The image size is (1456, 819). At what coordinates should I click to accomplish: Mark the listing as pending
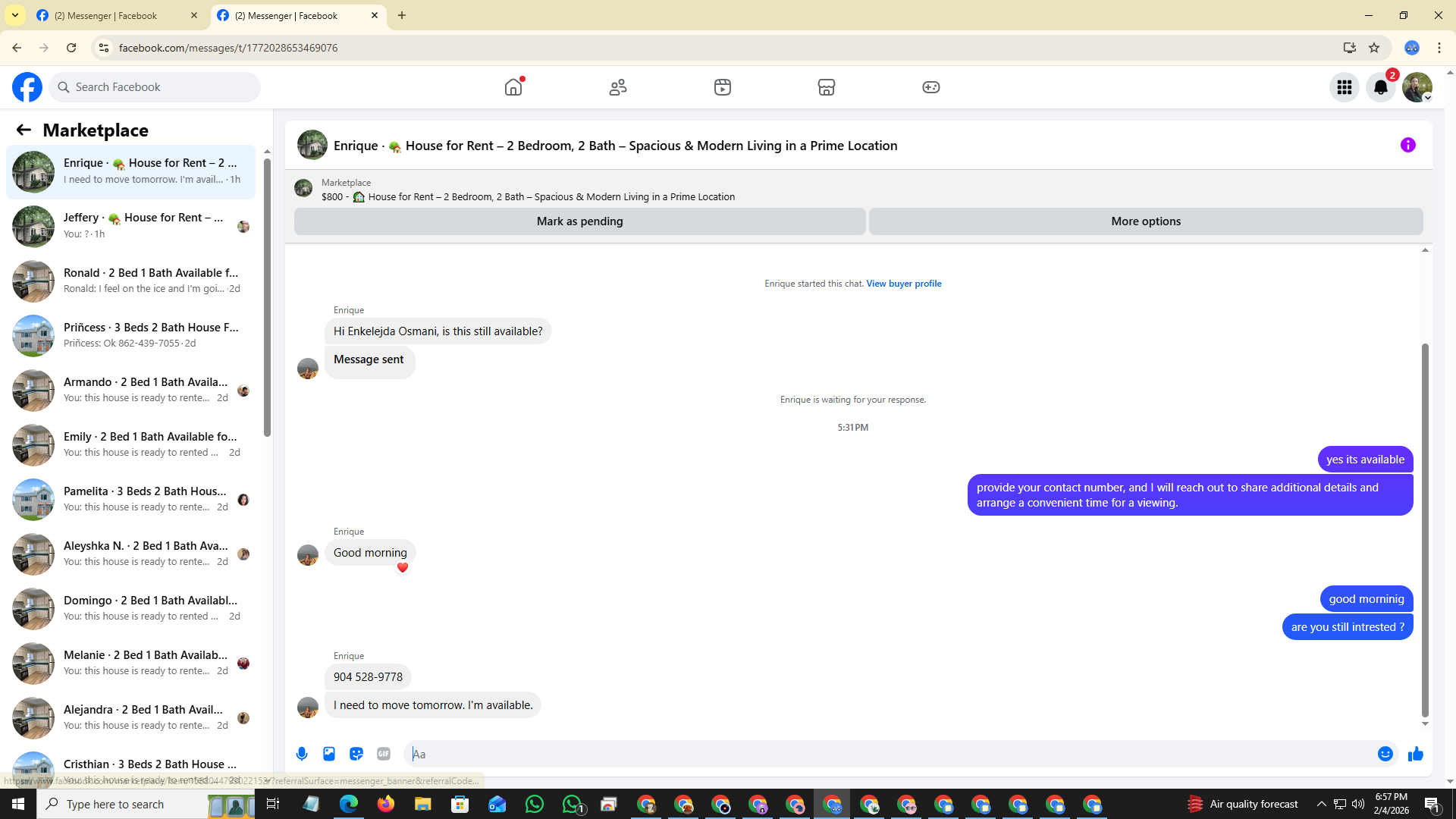[579, 221]
